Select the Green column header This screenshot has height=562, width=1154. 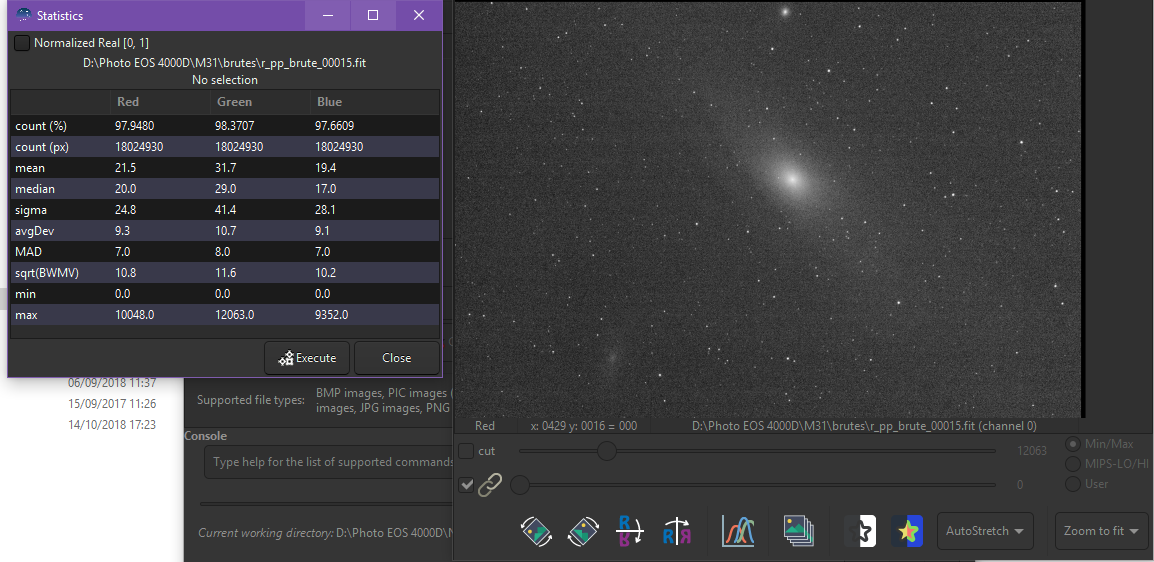point(234,102)
